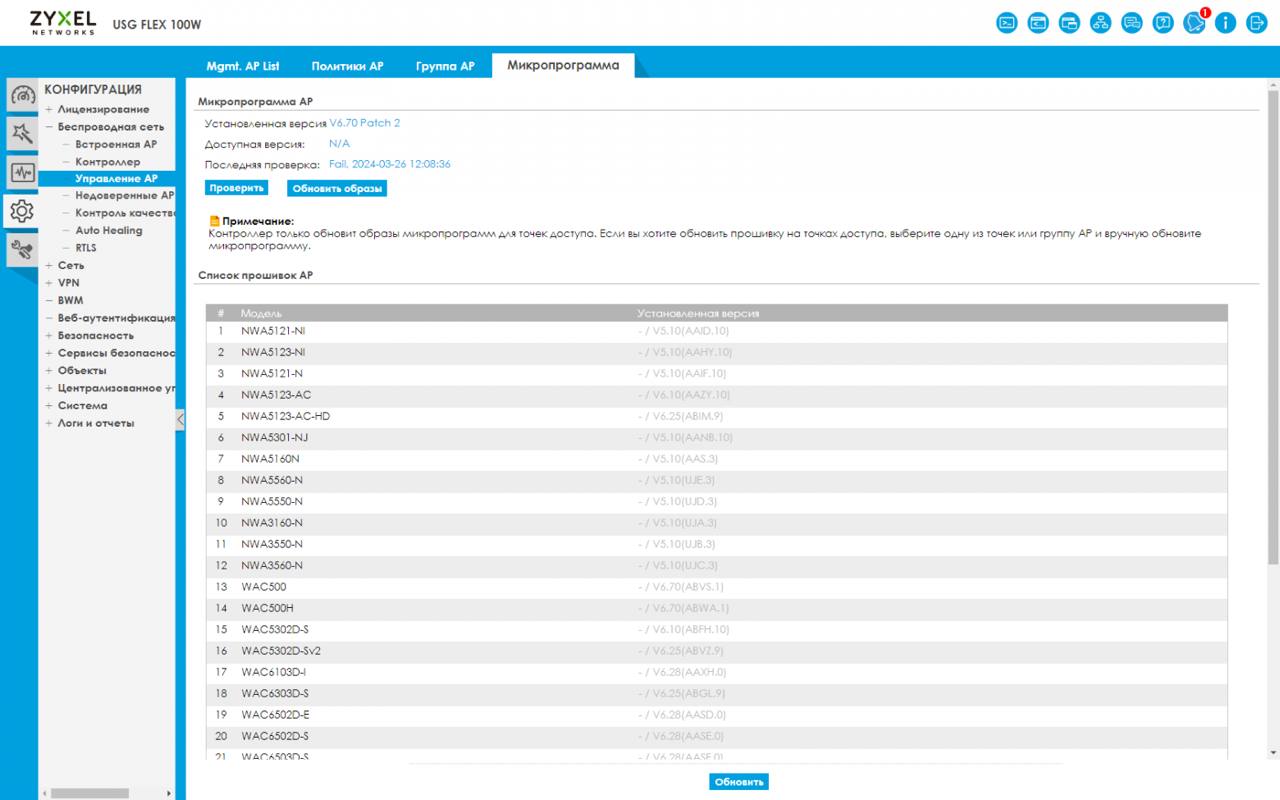Click the Обновить button at the bottom
The image size is (1280, 800).
tap(739, 782)
